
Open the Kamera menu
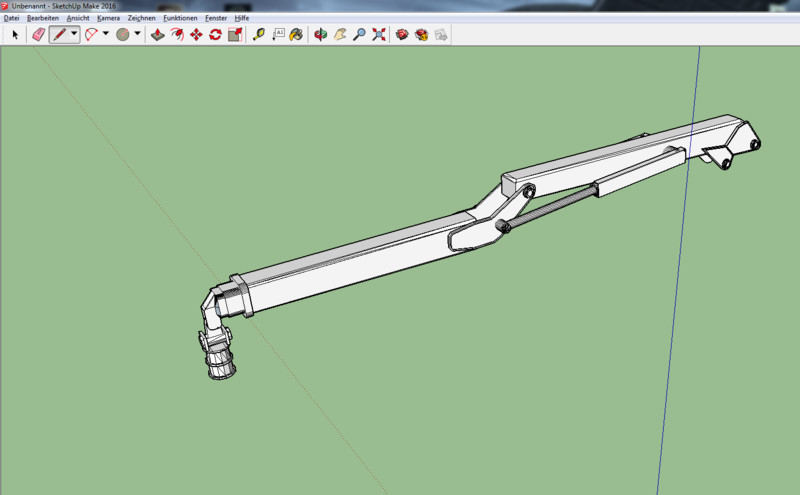point(108,18)
